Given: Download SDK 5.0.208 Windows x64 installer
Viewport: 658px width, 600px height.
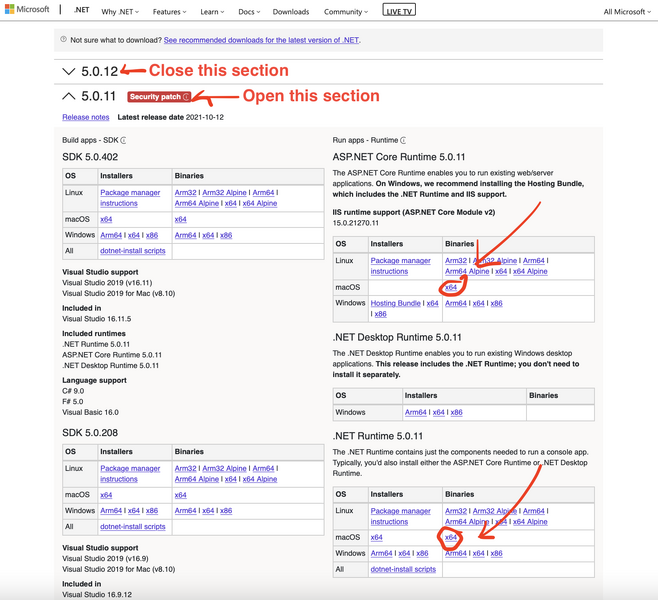Looking at the screenshot, I should pyautogui.click(x=134, y=511).
